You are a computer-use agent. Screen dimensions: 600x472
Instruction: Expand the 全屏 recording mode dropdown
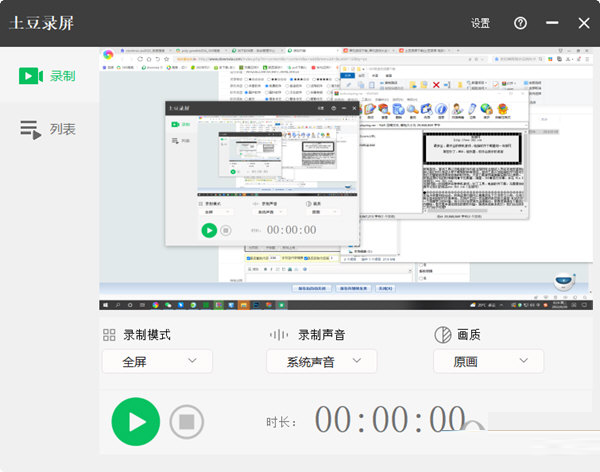pyautogui.click(x=157, y=361)
